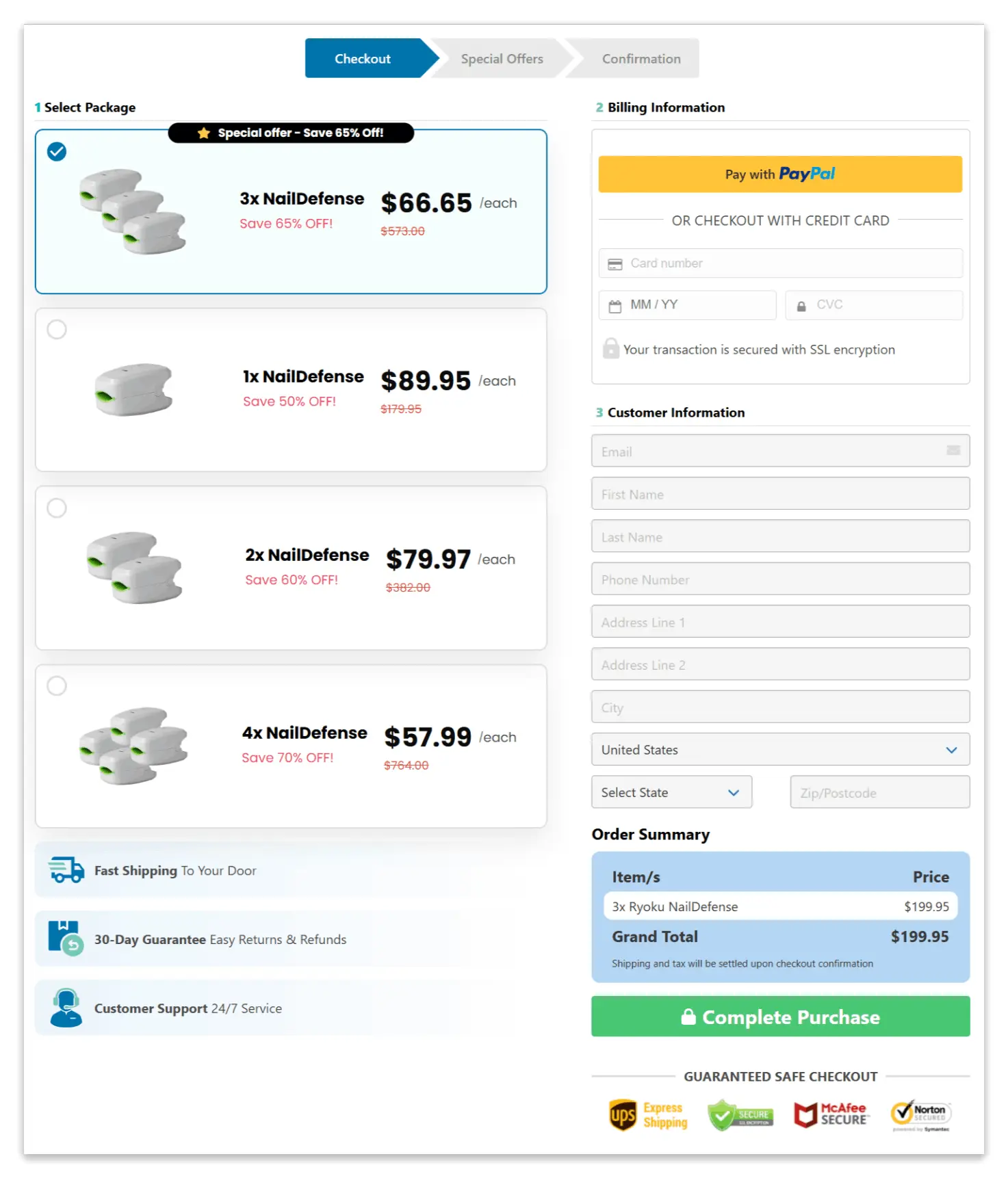
Task: Click the Save 70% OFF! label
Action: pos(287,758)
